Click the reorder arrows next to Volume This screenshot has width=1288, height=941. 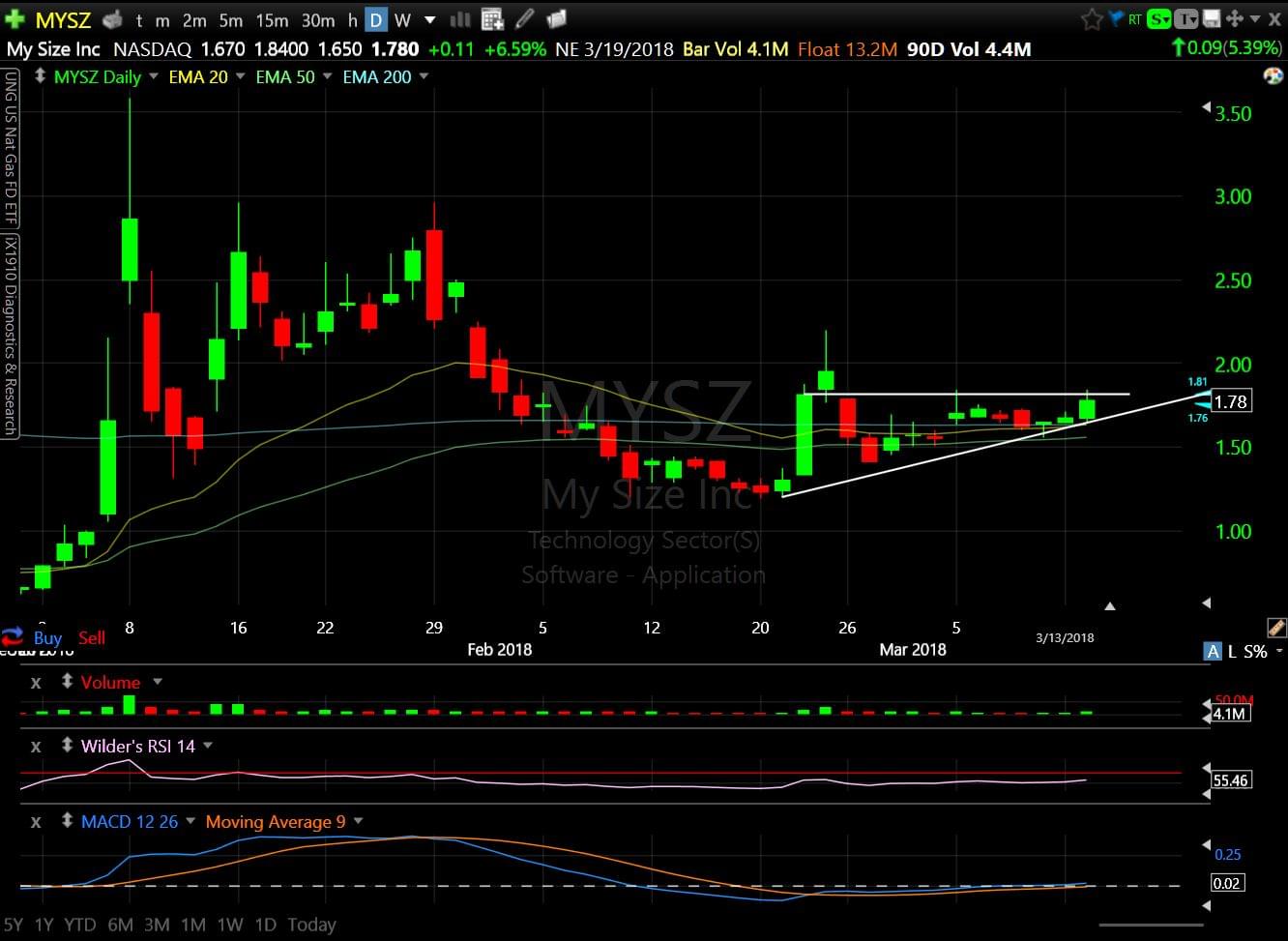(x=67, y=682)
